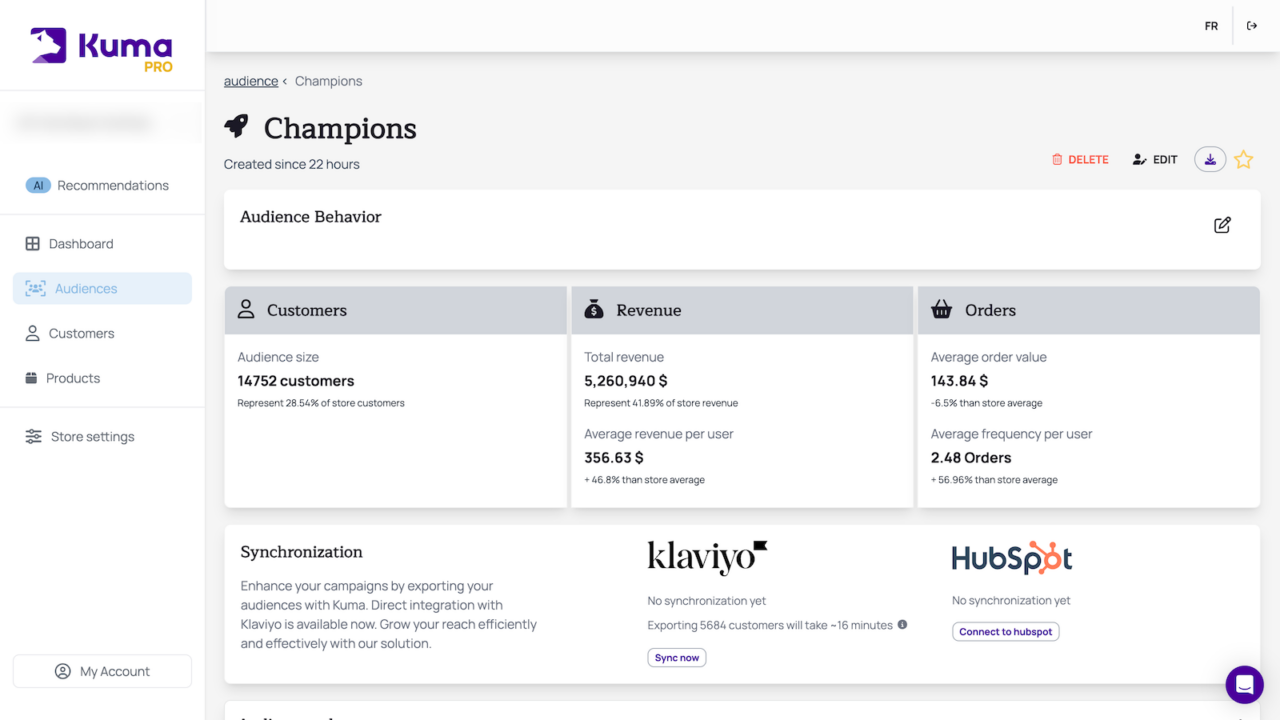Click the AI badge next to Recommendations
This screenshot has width=1280, height=720.
38,185
